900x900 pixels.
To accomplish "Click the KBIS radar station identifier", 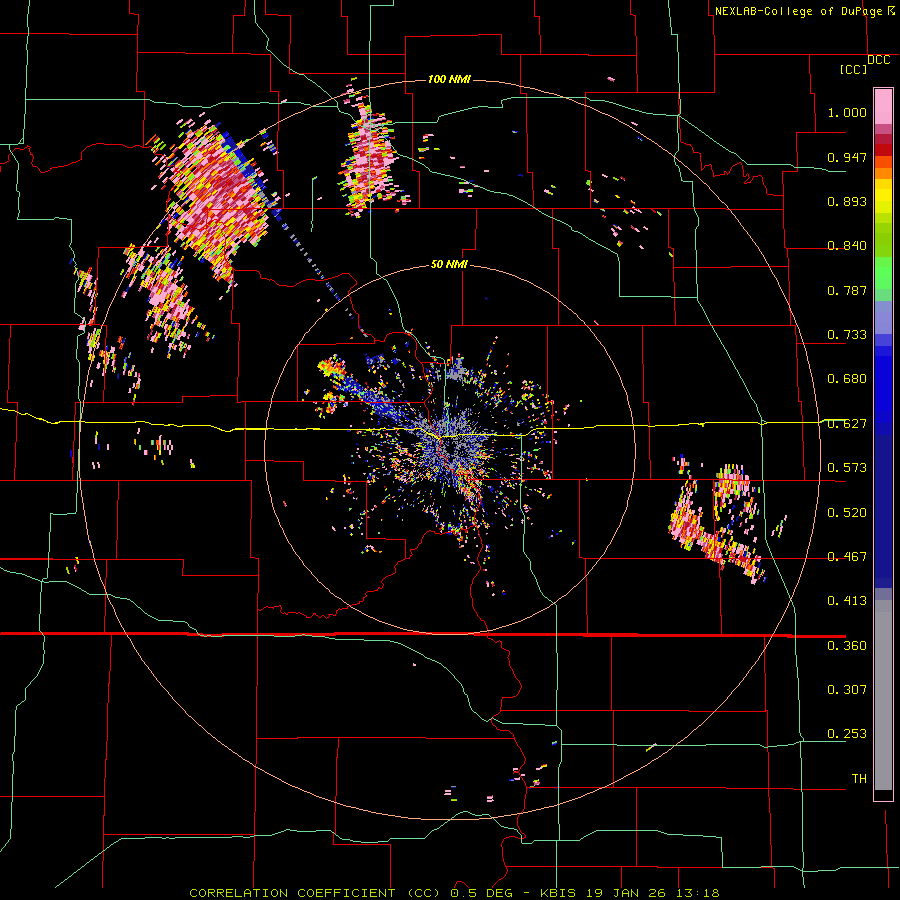I will pyautogui.click(x=560, y=893).
